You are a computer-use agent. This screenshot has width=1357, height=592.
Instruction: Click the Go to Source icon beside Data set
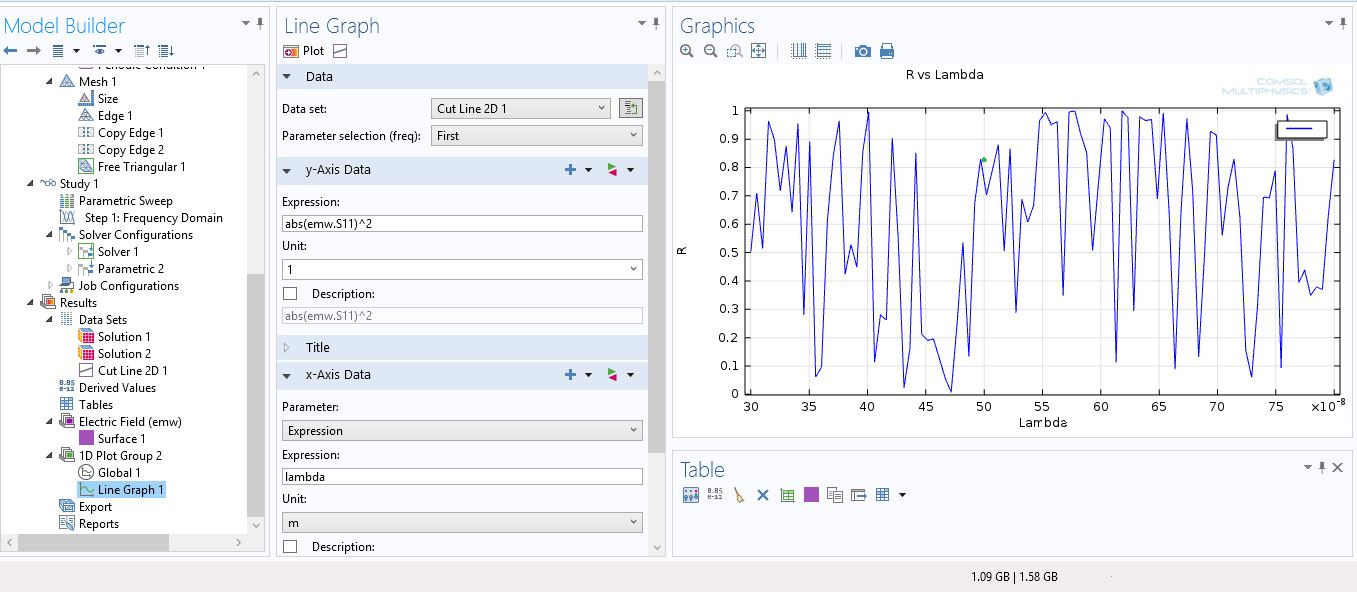coord(630,108)
